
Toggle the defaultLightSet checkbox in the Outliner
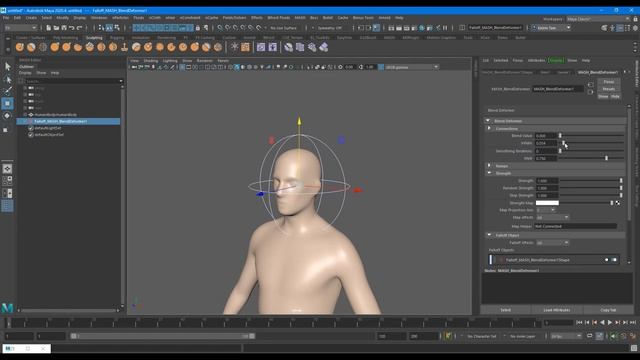(31, 128)
